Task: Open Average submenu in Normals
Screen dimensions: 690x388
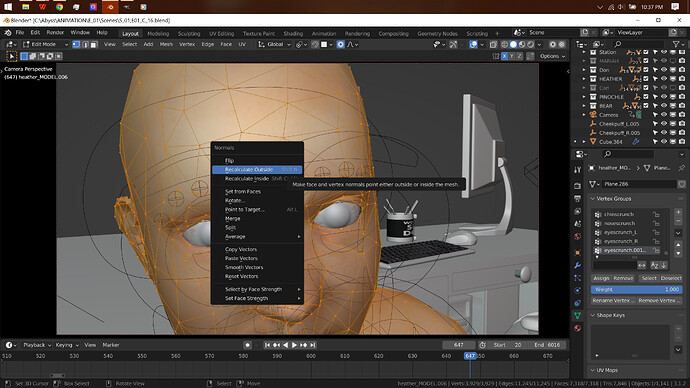Action: pyautogui.click(x=257, y=237)
